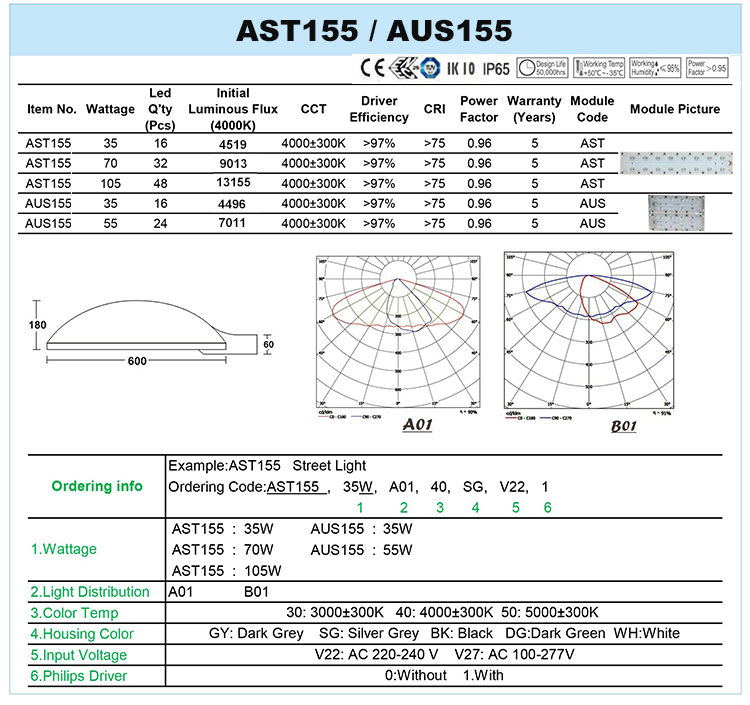Click the B01 chart caption
Screen dimensions: 750x705
pos(623,426)
